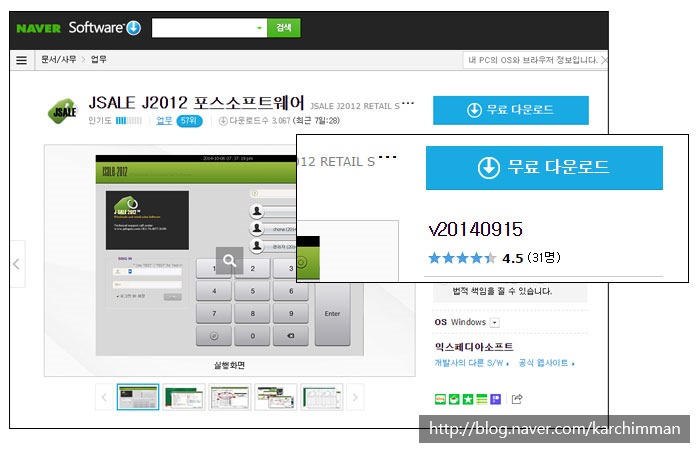This screenshot has height=453, width=700.
Task: Click the magnifier zoom icon on screenshot
Action: point(229,260)
